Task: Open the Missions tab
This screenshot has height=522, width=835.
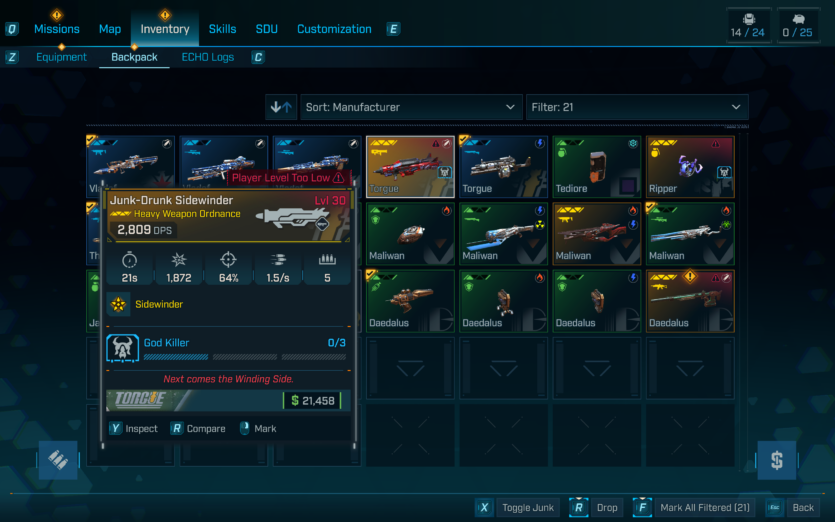Action: coord(56,29)
